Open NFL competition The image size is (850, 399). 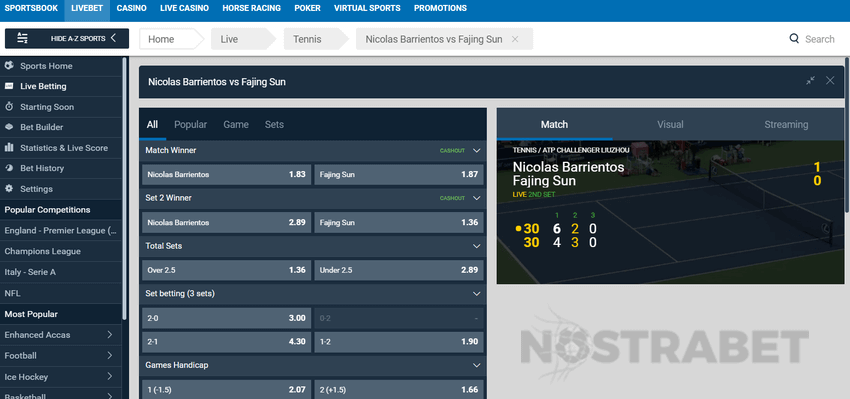click(61, 293)
